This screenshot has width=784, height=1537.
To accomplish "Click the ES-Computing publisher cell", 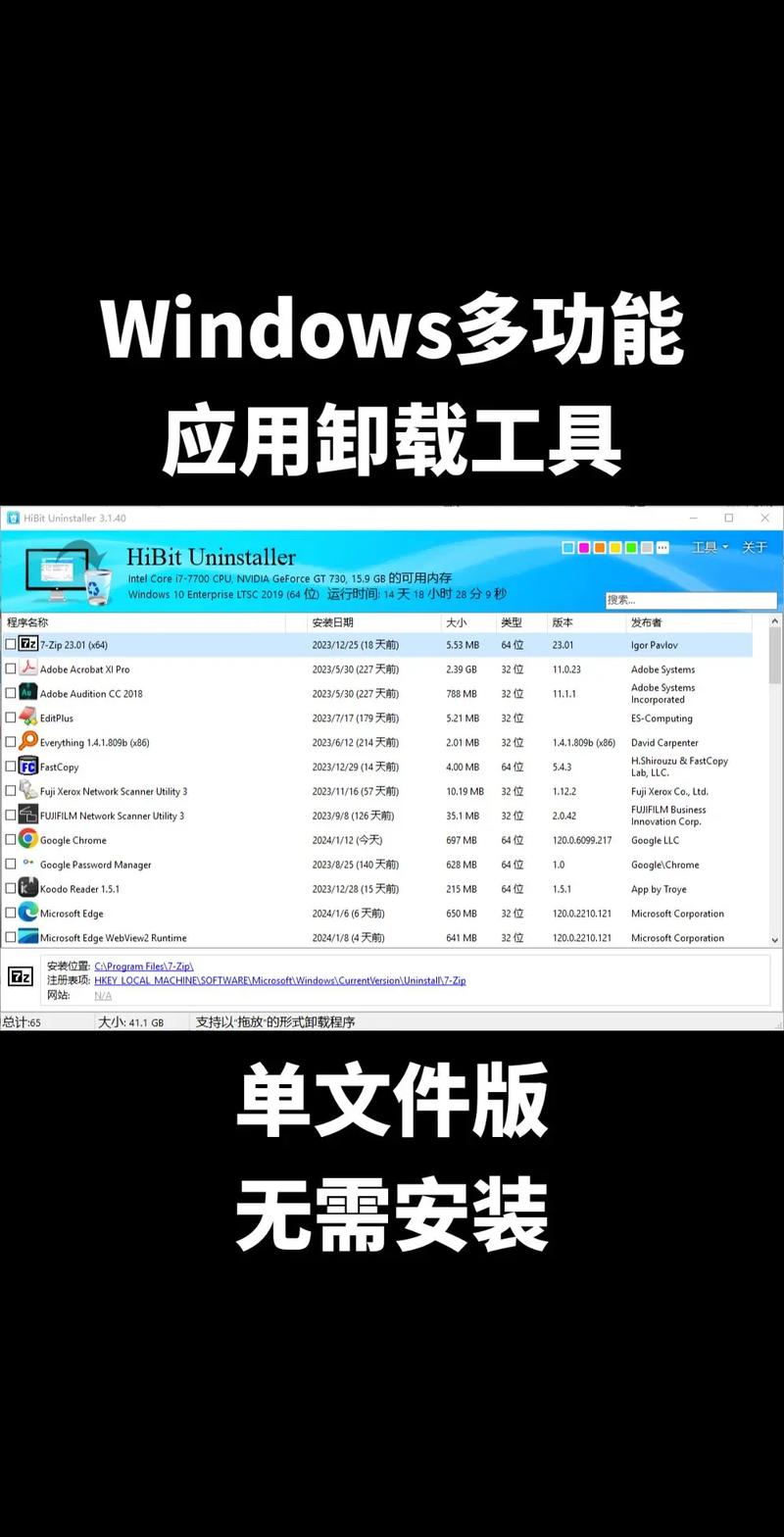I will coord(661,719).
